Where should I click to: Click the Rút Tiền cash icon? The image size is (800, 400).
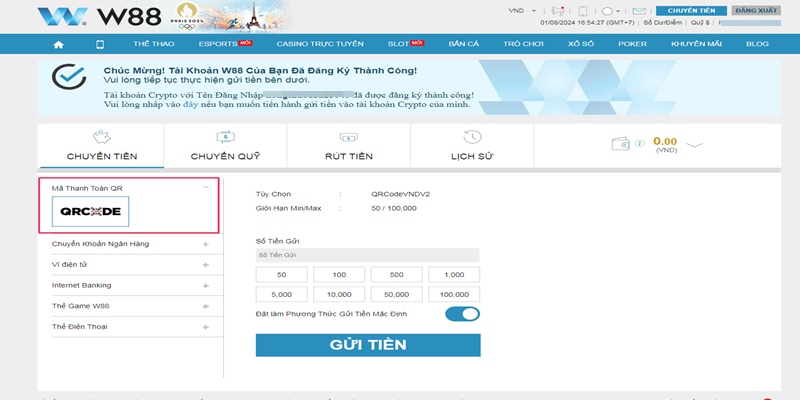[x=348, y=137]
